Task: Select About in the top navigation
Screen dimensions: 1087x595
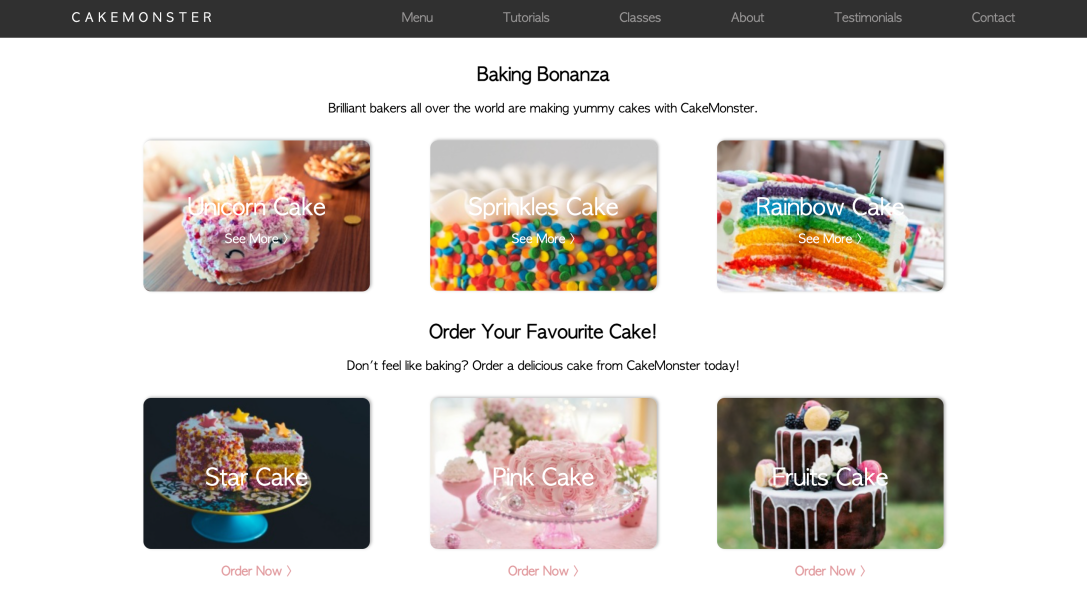Action: click(x=747, y=17)
